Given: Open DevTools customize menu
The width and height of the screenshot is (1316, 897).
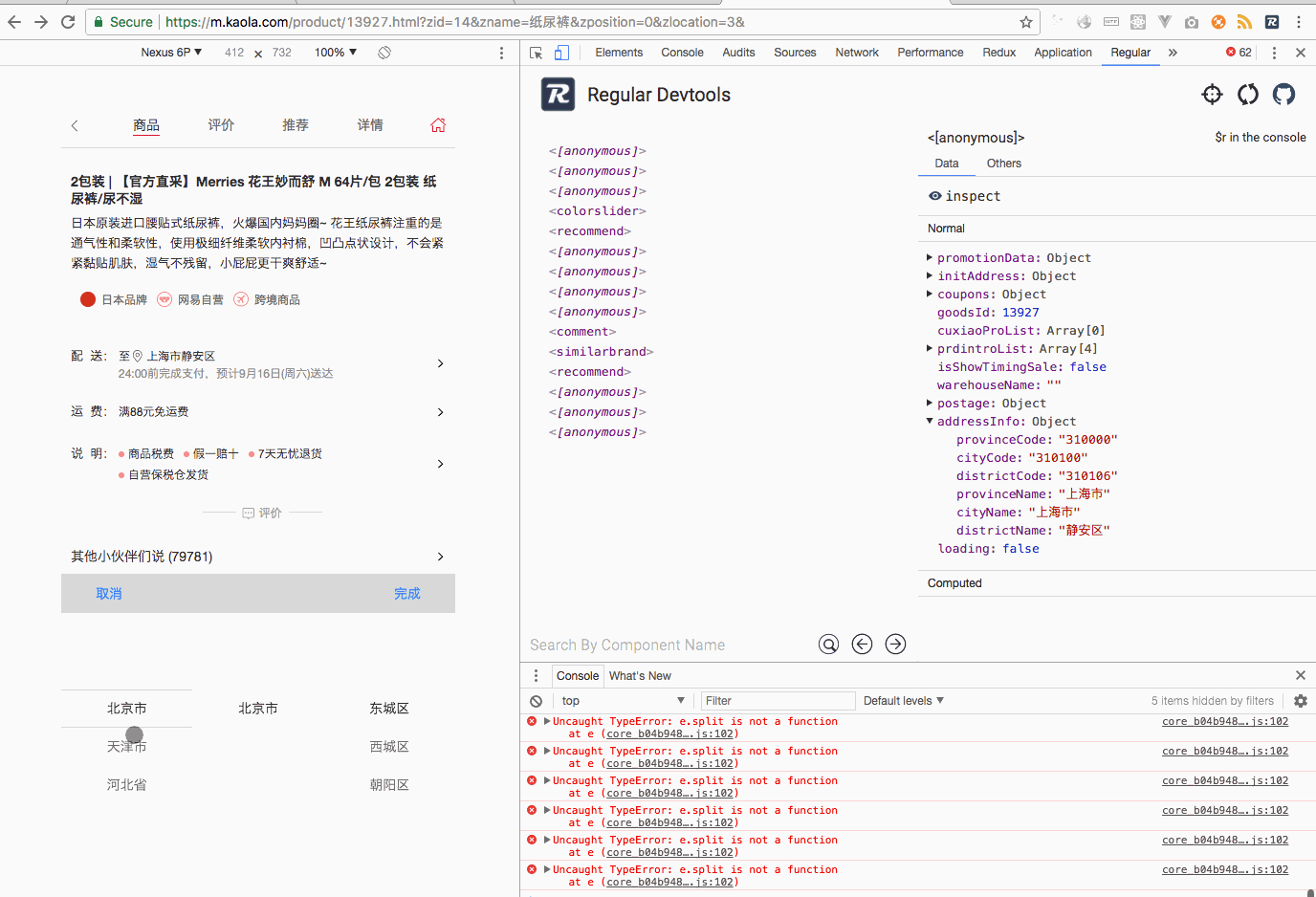Looking at the screenshot, I should click(1274, 53).
